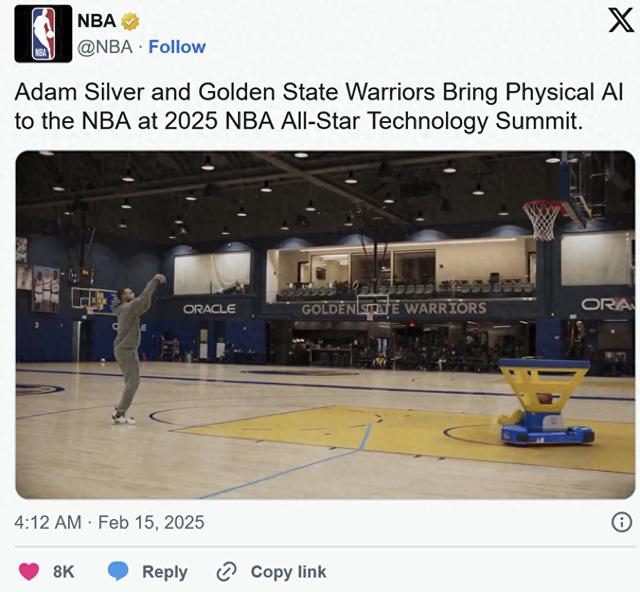Viewport: 640px width, 592px height.
Task: Click the 8K likes count
Action: (64, 571)
